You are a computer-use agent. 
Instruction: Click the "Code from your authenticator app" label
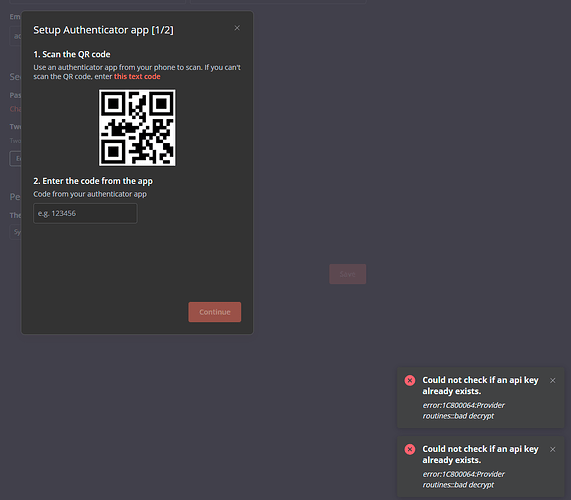click(90, 194)
